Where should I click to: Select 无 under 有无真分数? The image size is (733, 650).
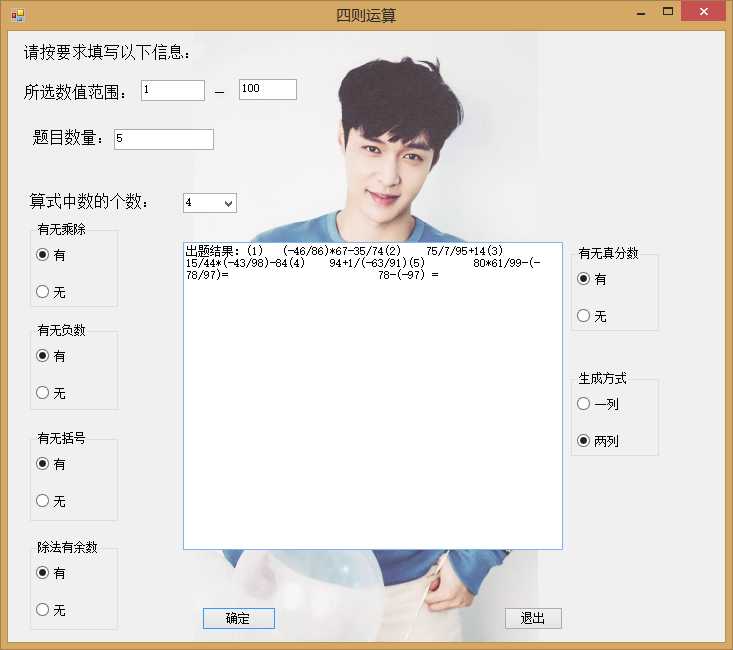tap(592, 316)
